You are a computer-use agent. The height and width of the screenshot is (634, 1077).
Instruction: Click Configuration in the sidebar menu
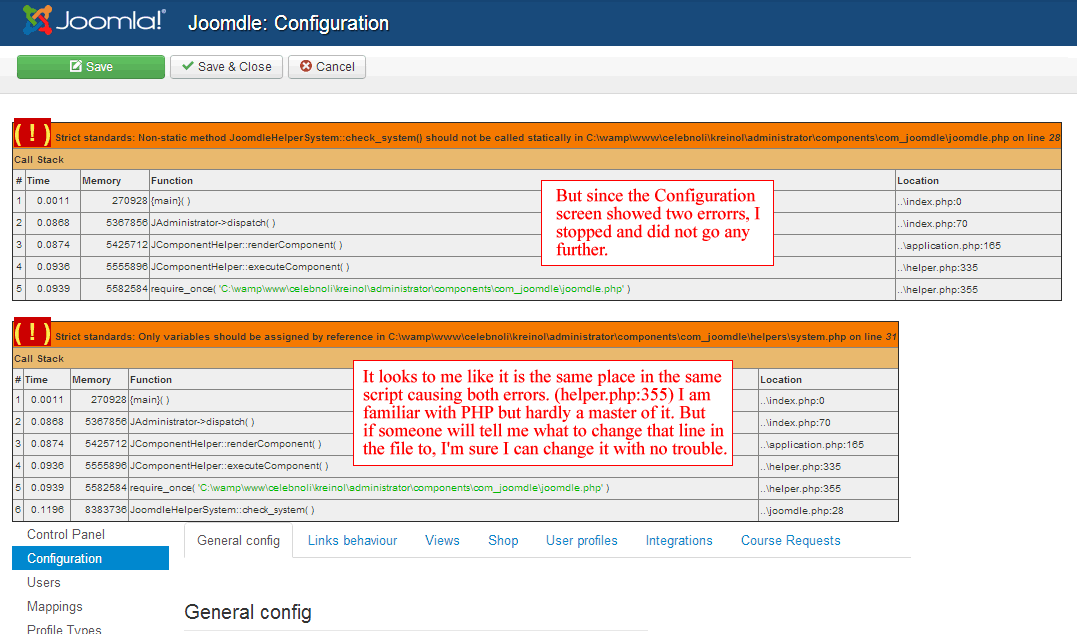coord(65,558)
